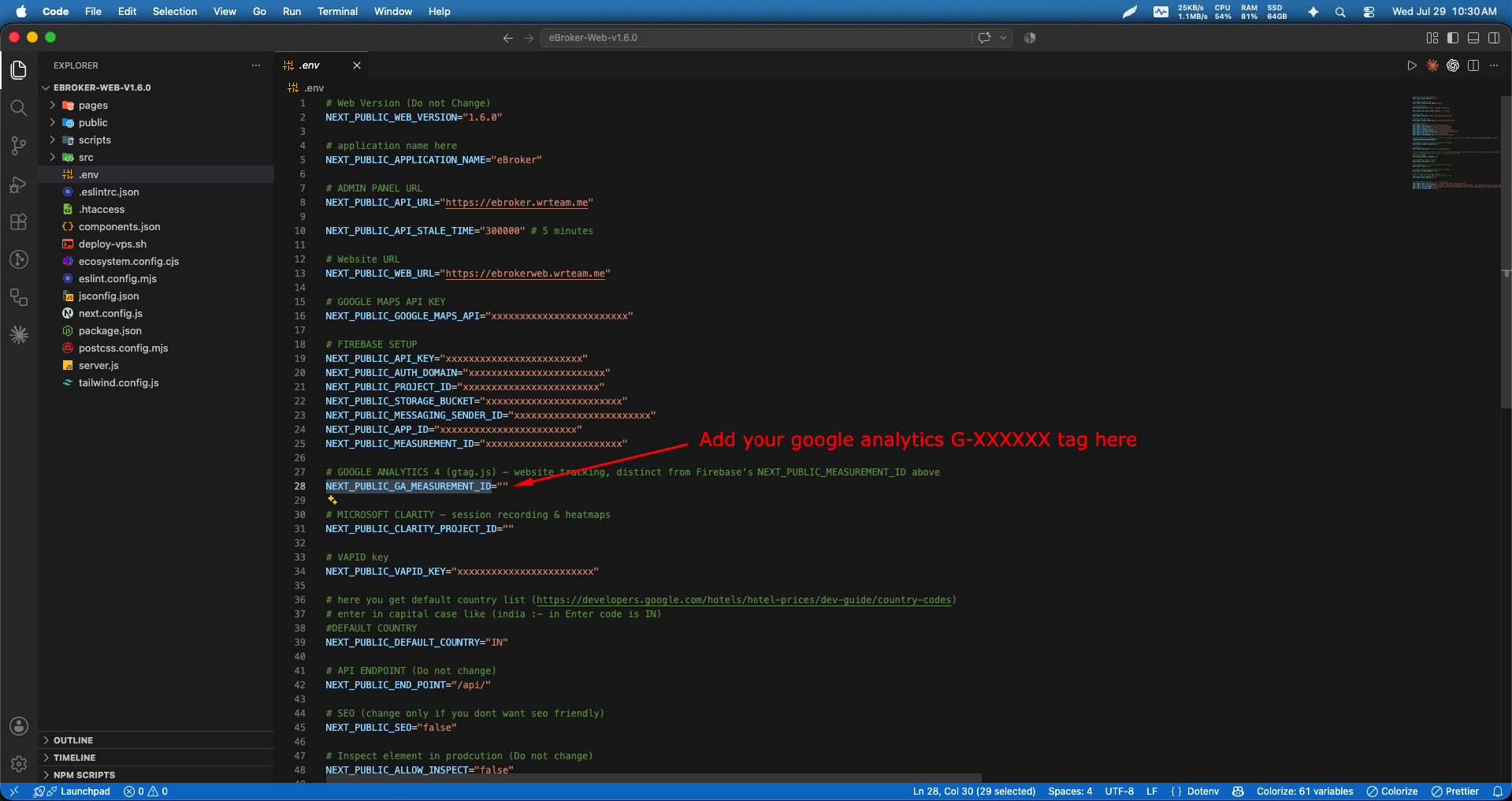Open the Git Graph circular icon view
Screen dimensions: 1512x801
[x=19, y=259]
